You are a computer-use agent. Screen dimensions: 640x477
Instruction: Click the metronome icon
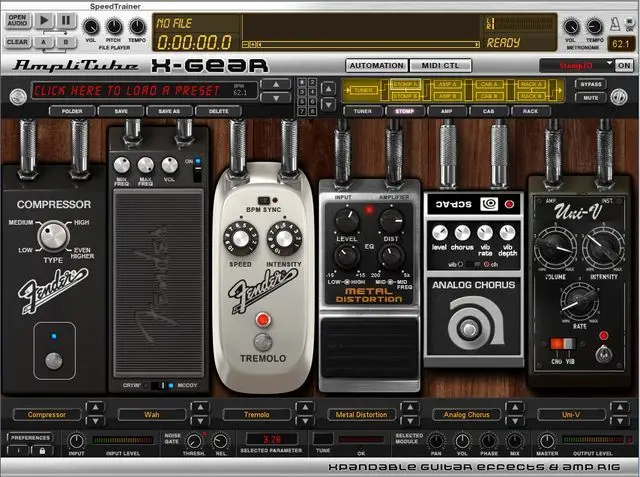coord(615,24)
